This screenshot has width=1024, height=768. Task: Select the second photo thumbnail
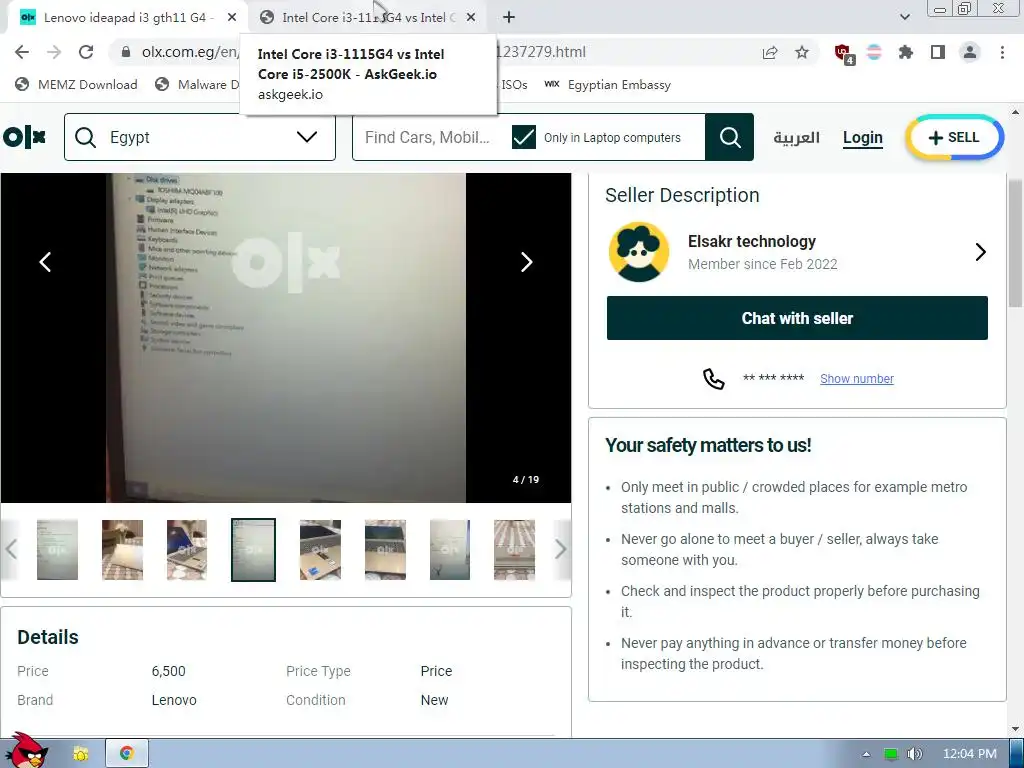tap(122, 549)
